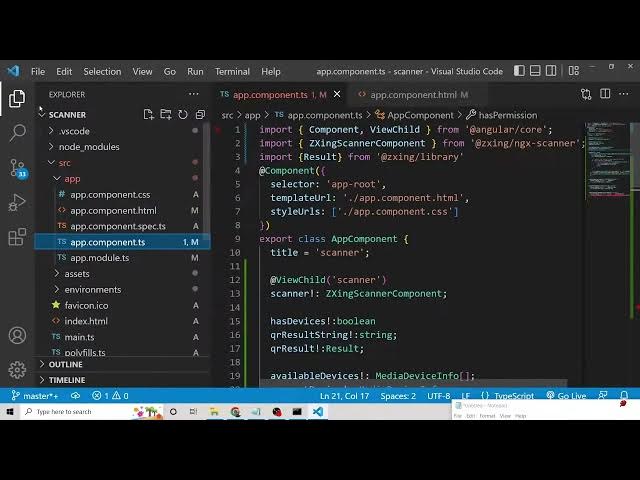Collapse the app folder in tree
The width and height of the screenshot is (640, 480).
pyautogui.click(x=72, y=179)
